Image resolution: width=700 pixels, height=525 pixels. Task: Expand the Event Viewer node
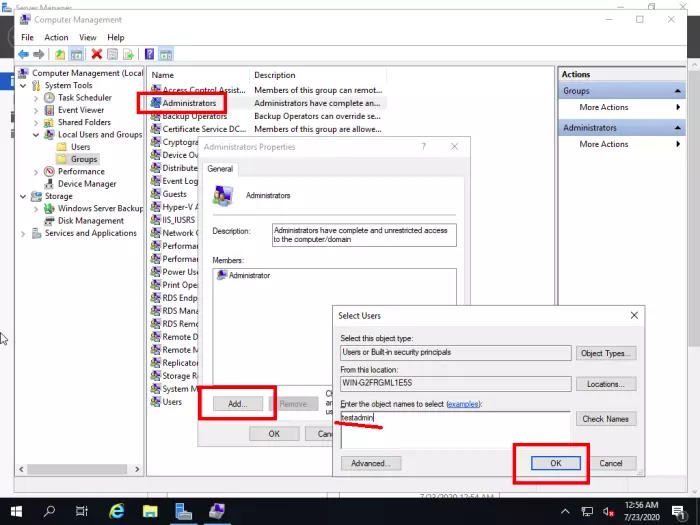(36, 110)
